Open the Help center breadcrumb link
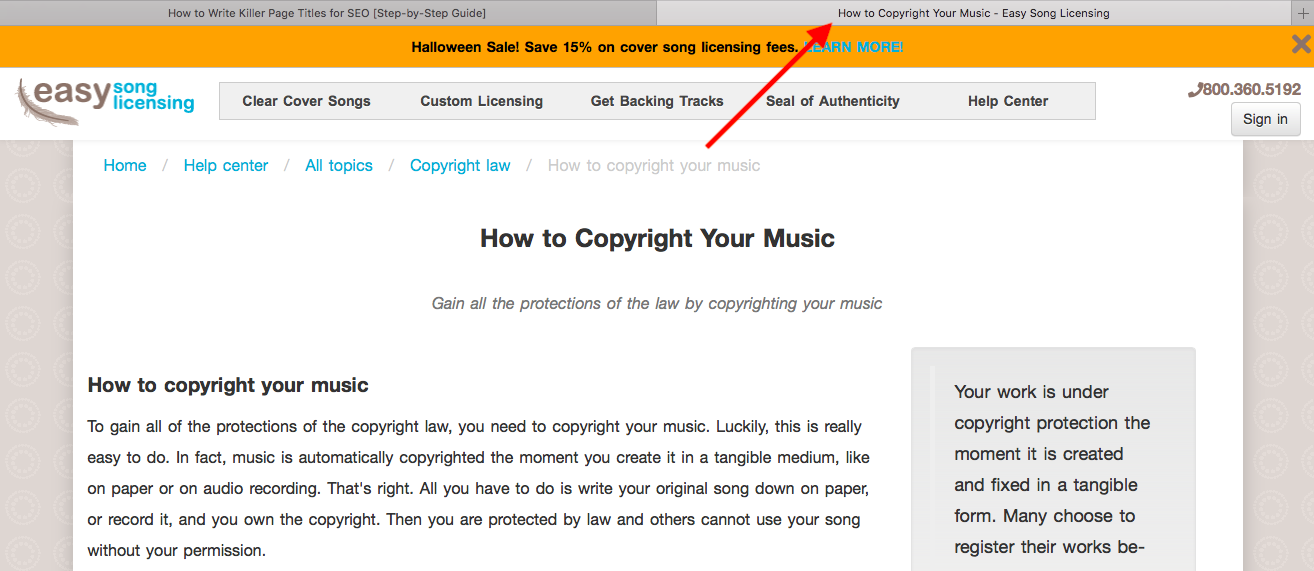The image size is (1314, 571). pos(226,166)
